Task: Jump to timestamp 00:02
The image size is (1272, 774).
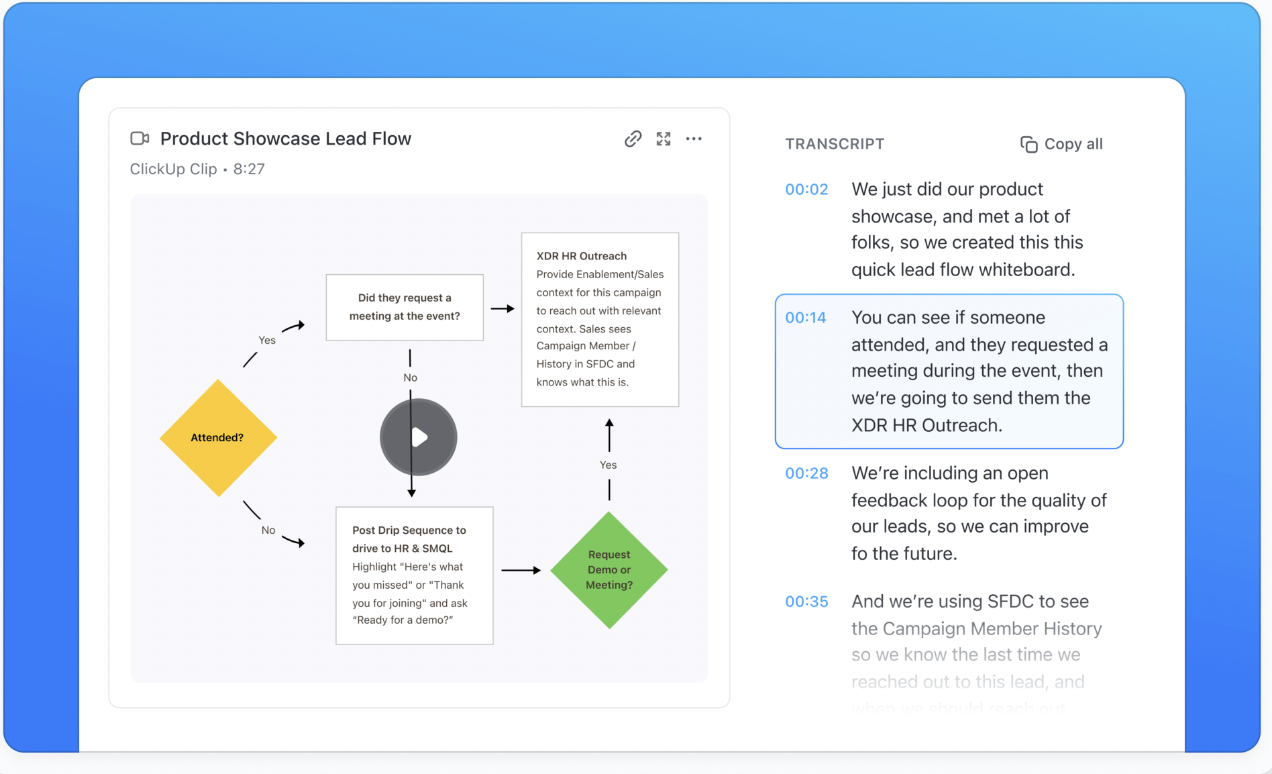Action: coord(807,189)
